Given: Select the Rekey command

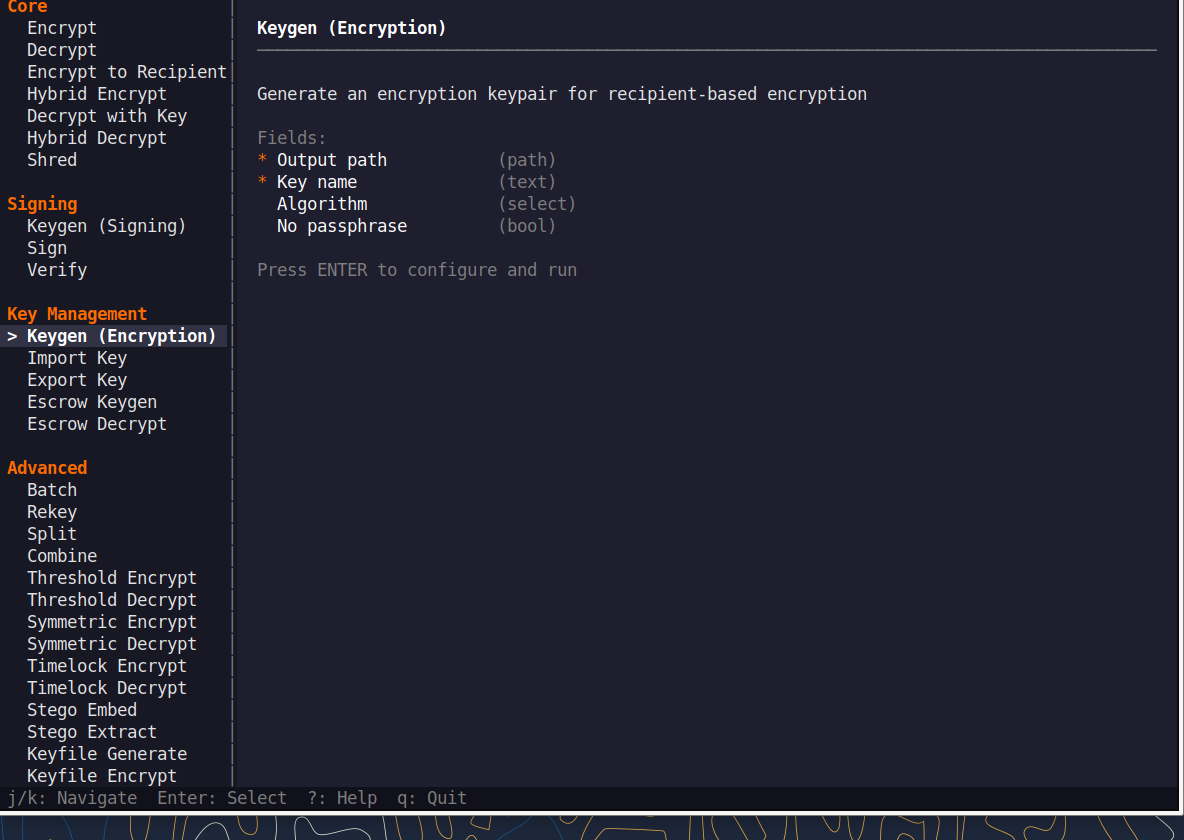Looking at the screenshot, I should pos(52,511).
